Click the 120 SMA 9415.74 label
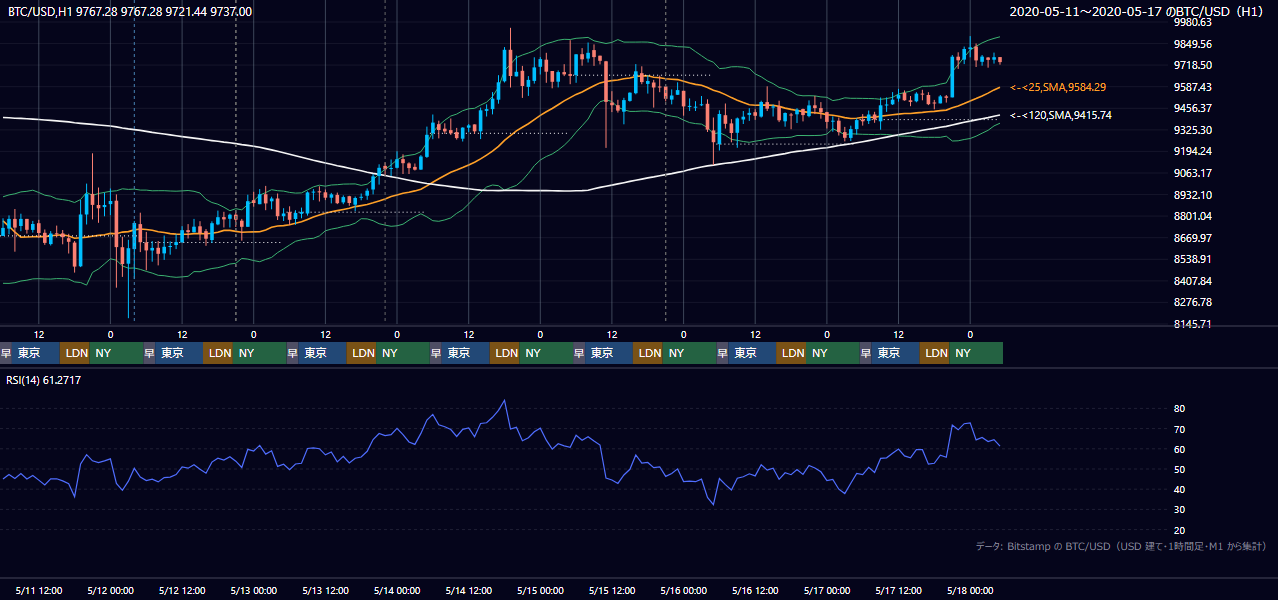 pos(1061,115)
